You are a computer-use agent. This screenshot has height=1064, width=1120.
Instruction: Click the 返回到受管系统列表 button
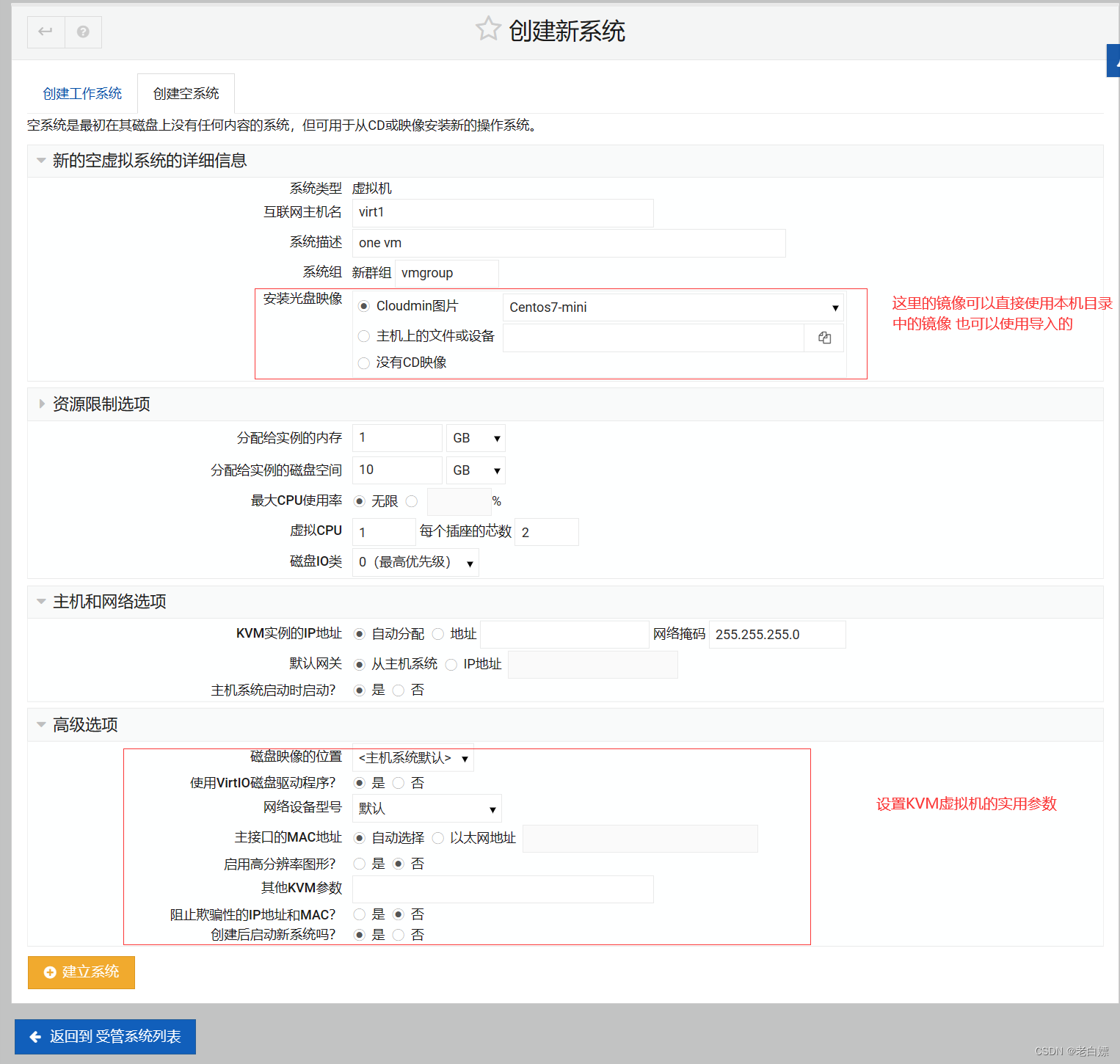click(105, 1036)
